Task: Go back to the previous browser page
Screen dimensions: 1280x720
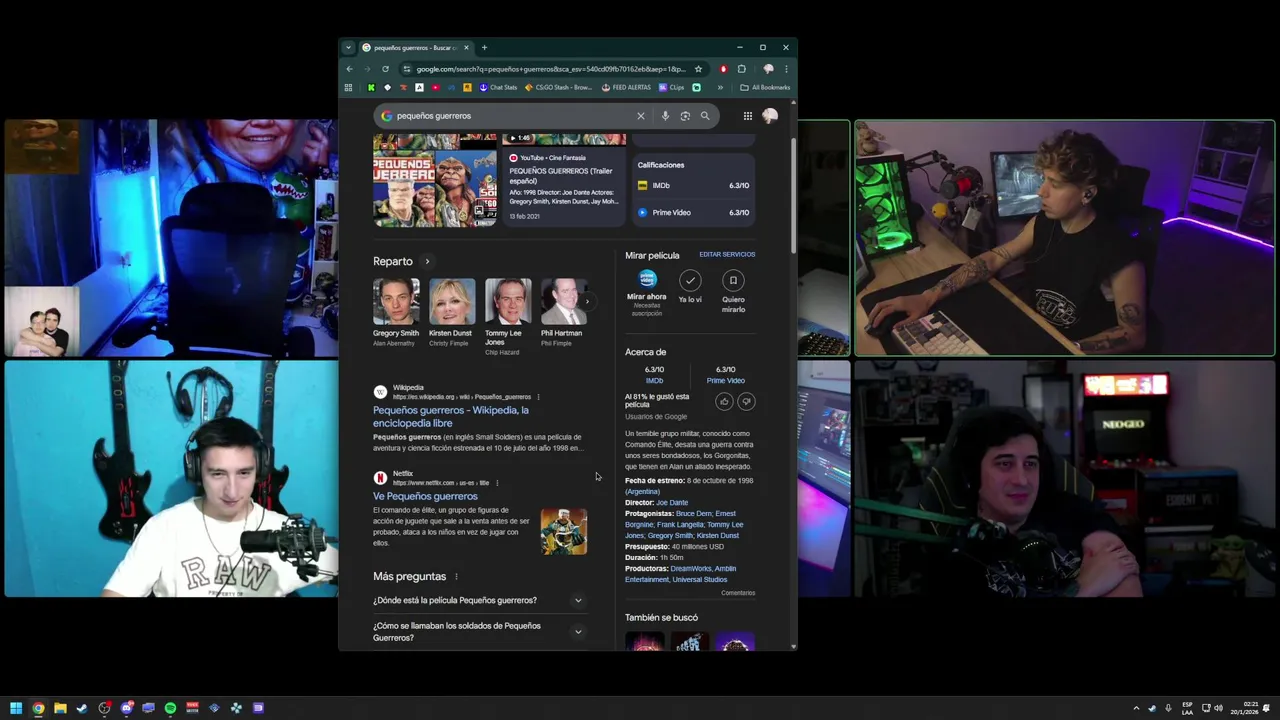Action: point(349,69)
